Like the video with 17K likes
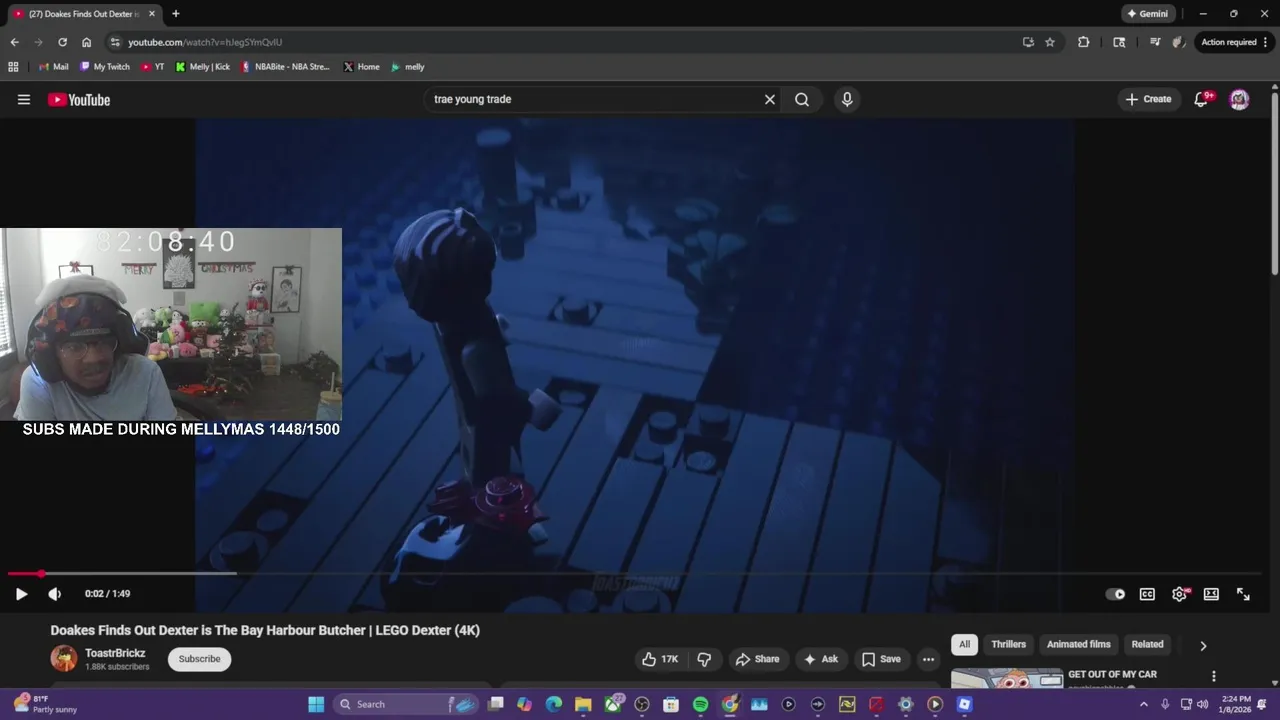 pos(660,659)
